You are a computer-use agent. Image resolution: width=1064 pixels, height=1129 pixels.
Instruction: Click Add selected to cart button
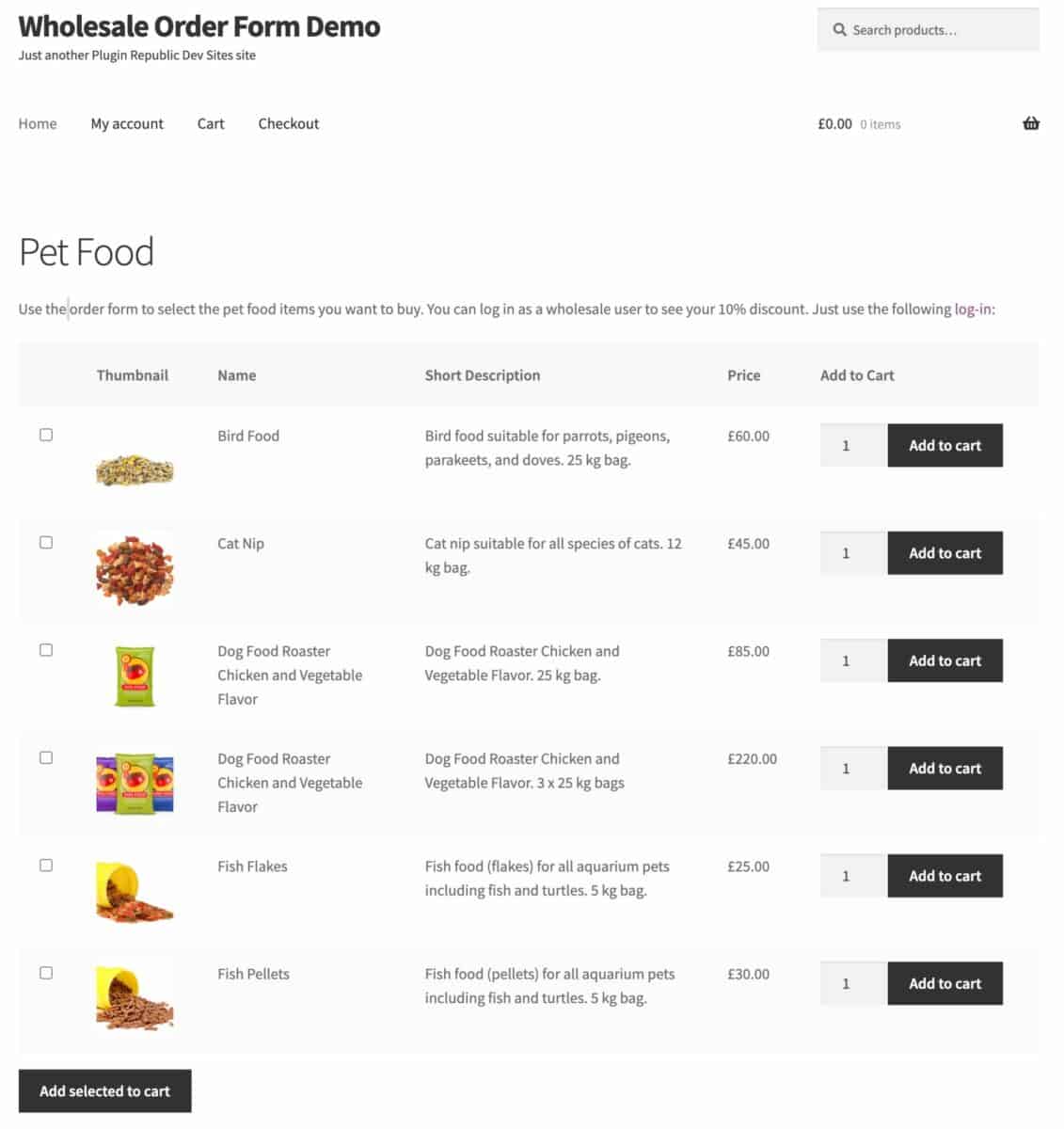click(x=104, y=1090)
